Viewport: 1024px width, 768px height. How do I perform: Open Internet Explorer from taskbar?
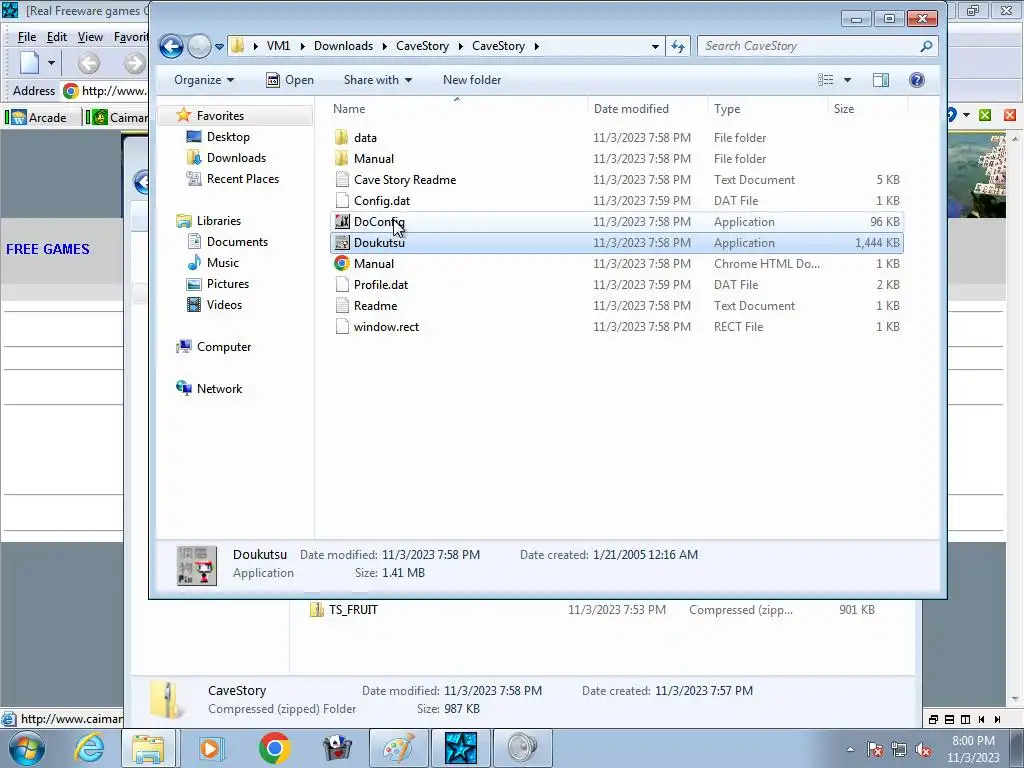(89, 748)
